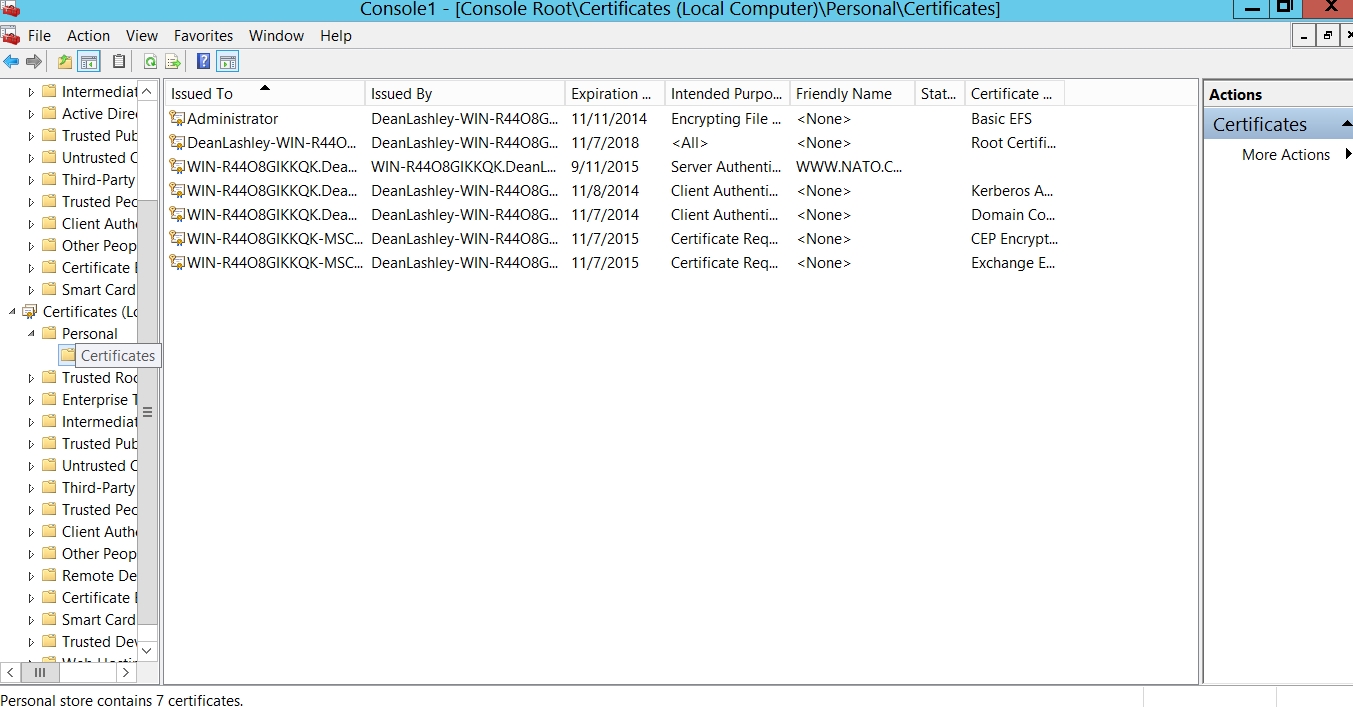1353x707 pixels.
Task: Collapse the Personal folder tree node
Action: tap(31, 334)
